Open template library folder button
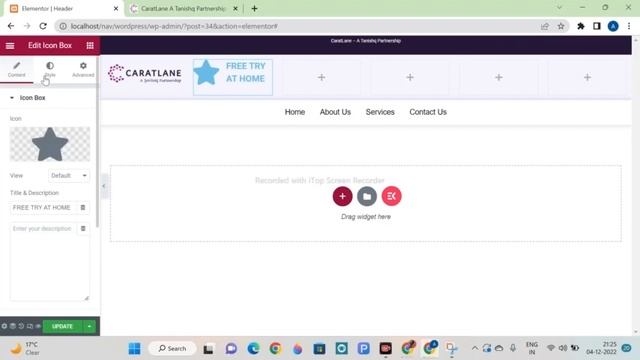 click(x=367, y=196)
